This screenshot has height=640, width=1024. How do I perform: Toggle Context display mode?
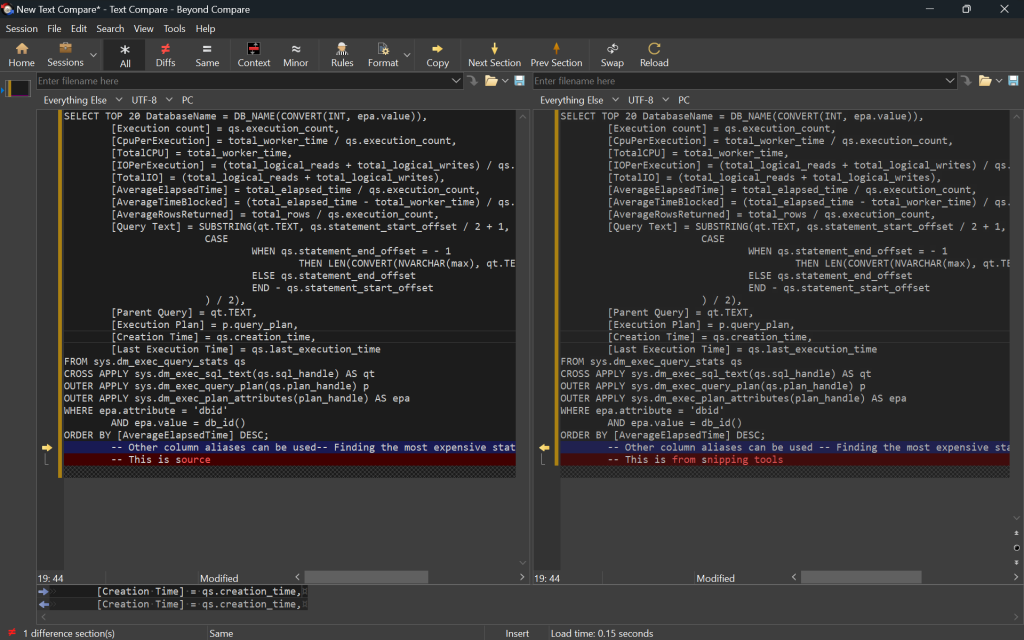tap(254, 54)
